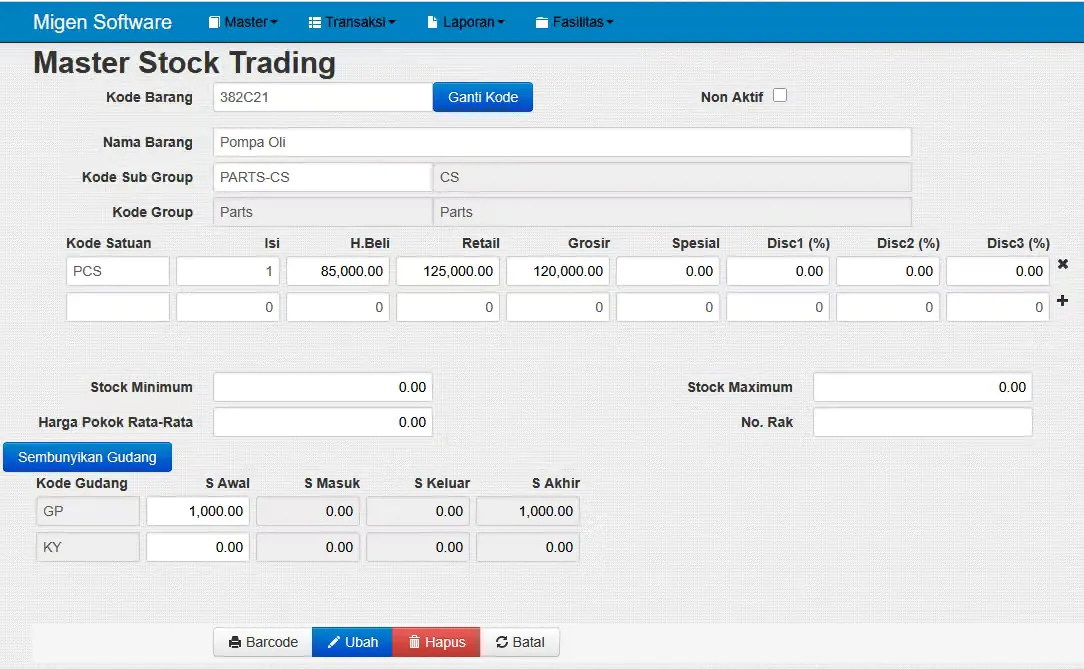1084x669 pixels.
Task: Click the H.Beli field in the empty second row
Action: click(x=337, y=307)
